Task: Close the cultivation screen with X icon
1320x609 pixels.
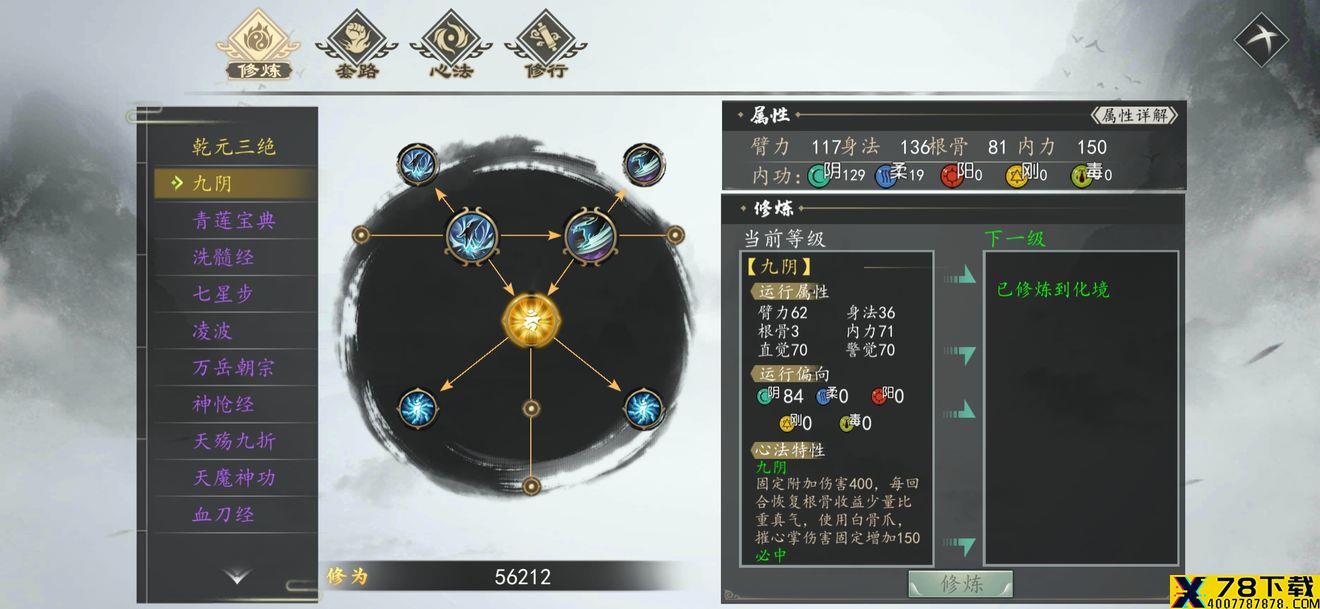Action: (1262, 38)
